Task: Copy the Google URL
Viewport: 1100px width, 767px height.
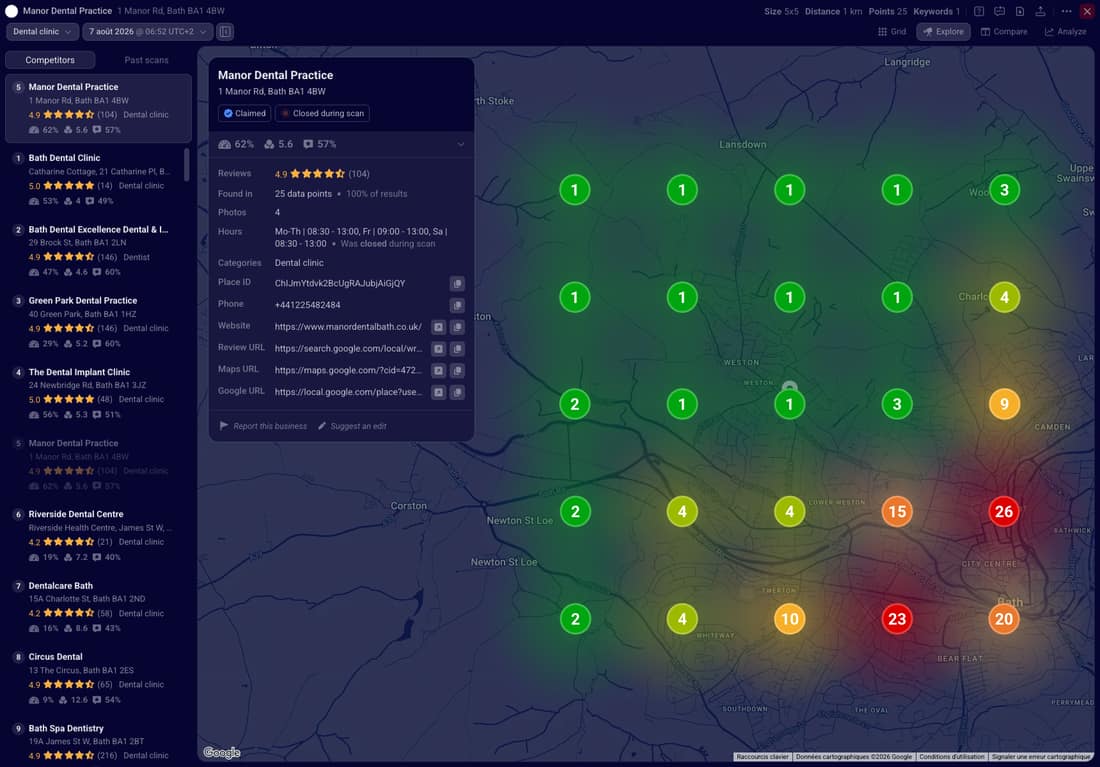Action: [x=457, y=392]
